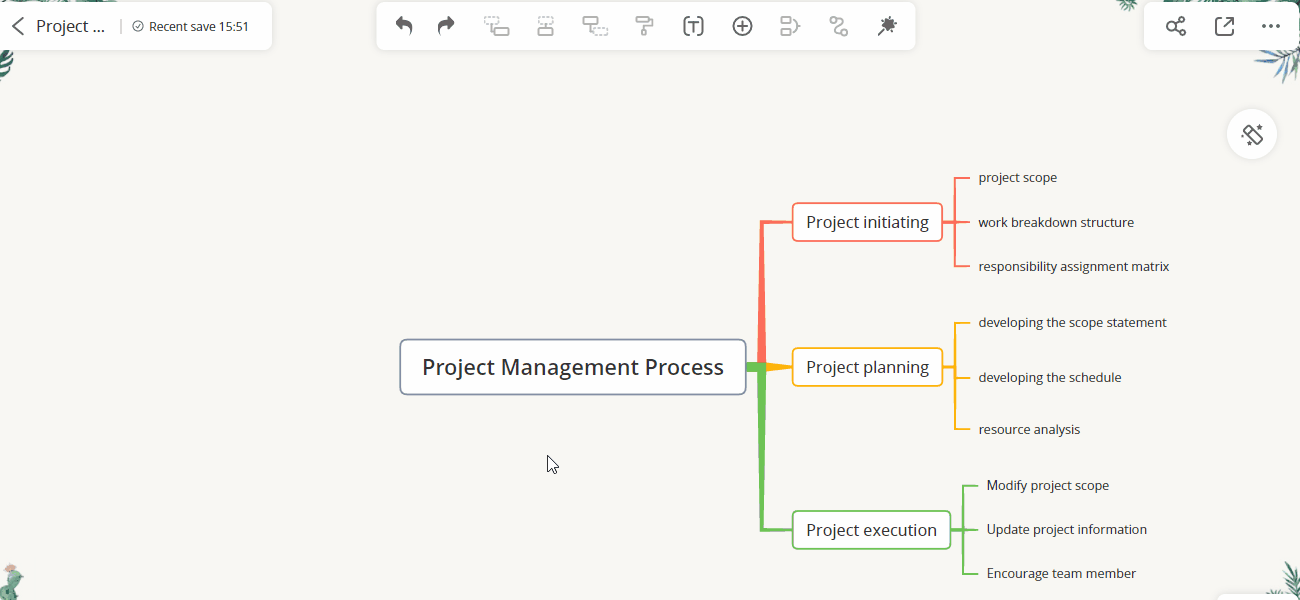Image resolution: width=1300 pixels, height=600 pixels.
Task: Select "developing the scope statement" subtopic
Action: [x=1073, y=322]
